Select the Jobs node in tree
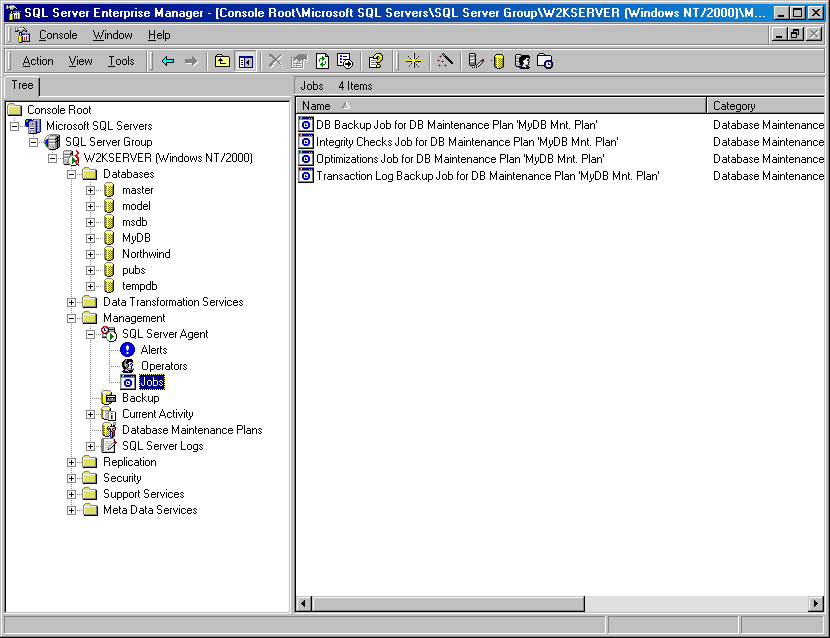 click(152, 382)
